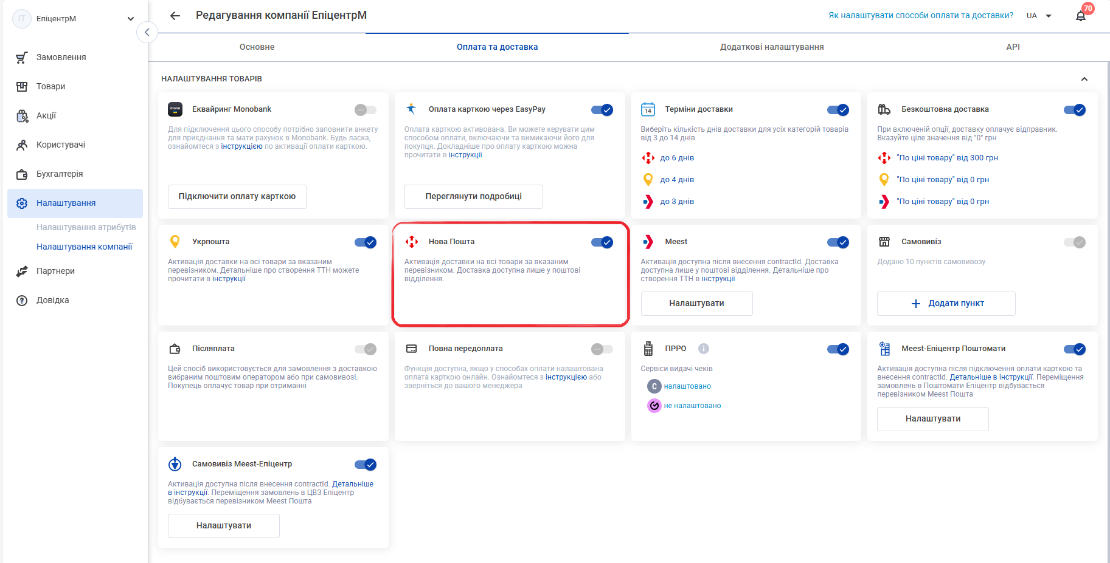Open the інструкції link in the Укрпошта card
The width and height of the screenshot is (1110, 563).
(230, 279)
